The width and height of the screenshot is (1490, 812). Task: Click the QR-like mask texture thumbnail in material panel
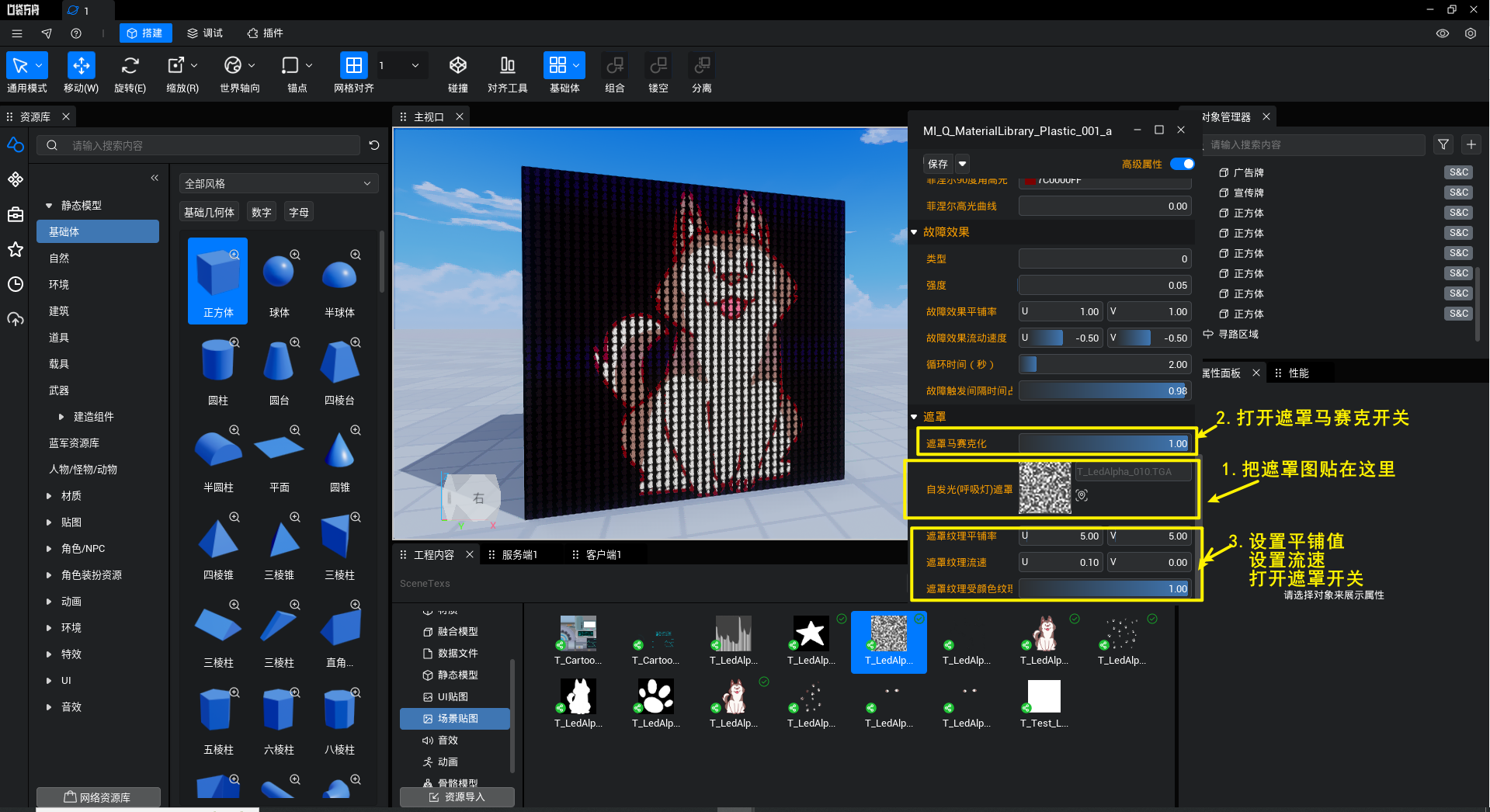(x=1044, y=488)
